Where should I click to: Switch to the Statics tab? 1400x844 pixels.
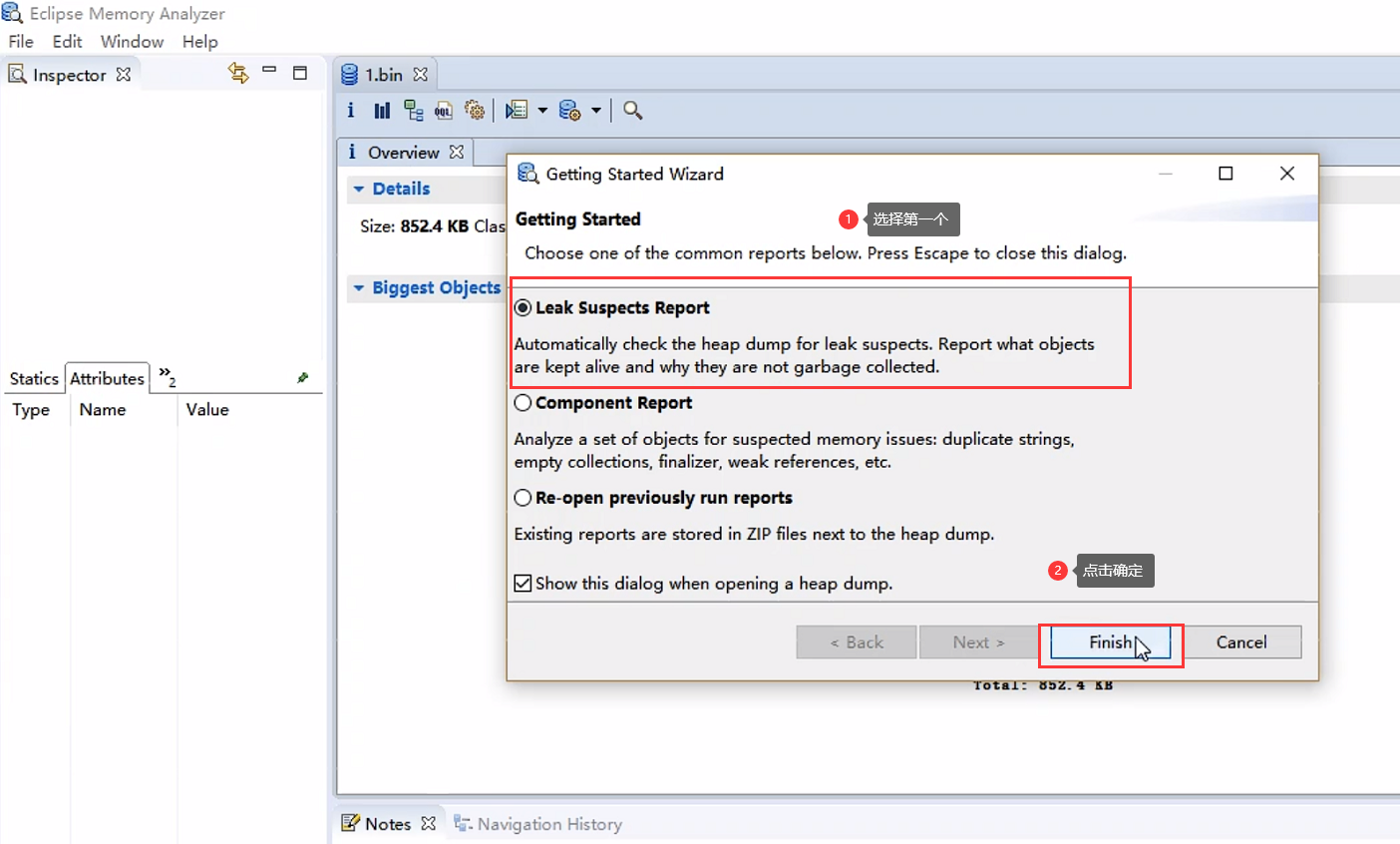[x=34, y=378]
